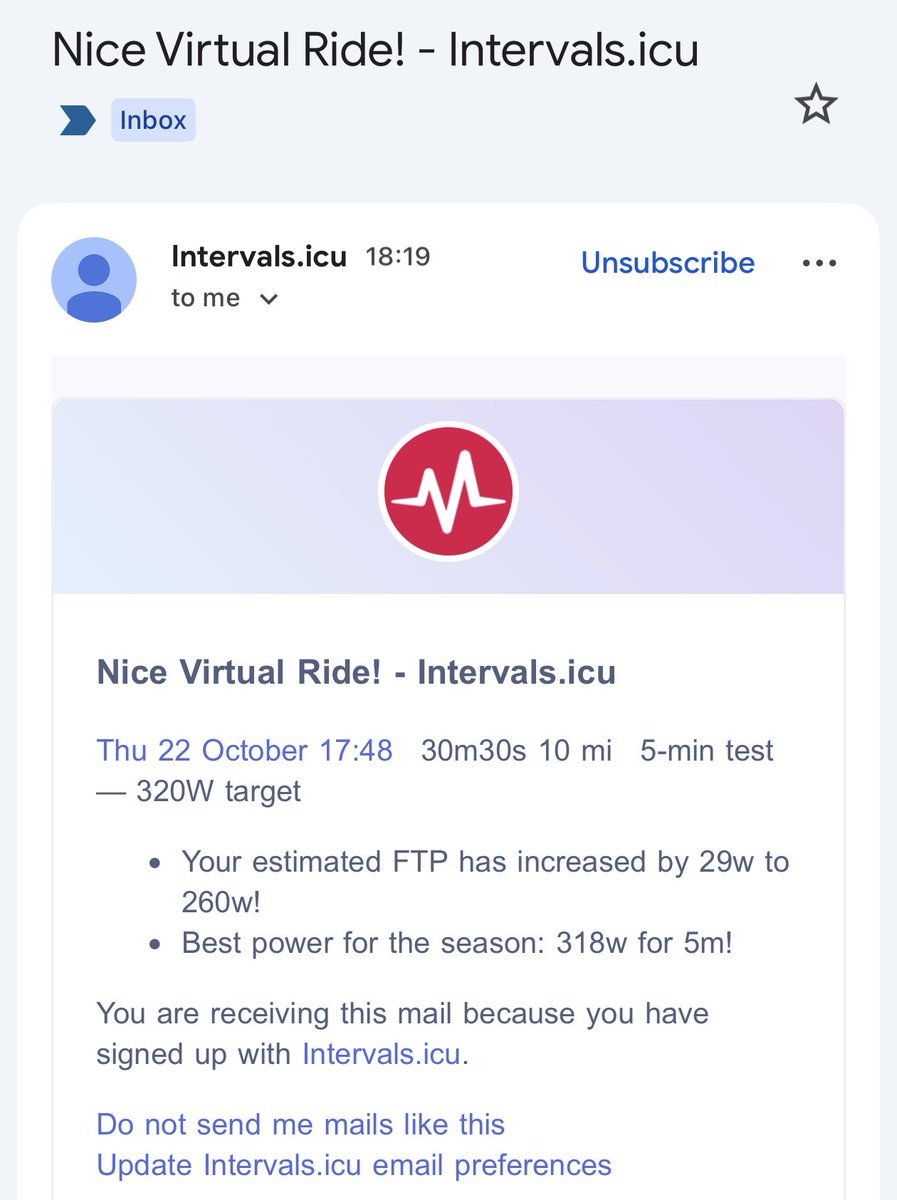Screen dimensions: 897x1200
Task: Star this email with the star icon
Action: (x=816, y=105)
